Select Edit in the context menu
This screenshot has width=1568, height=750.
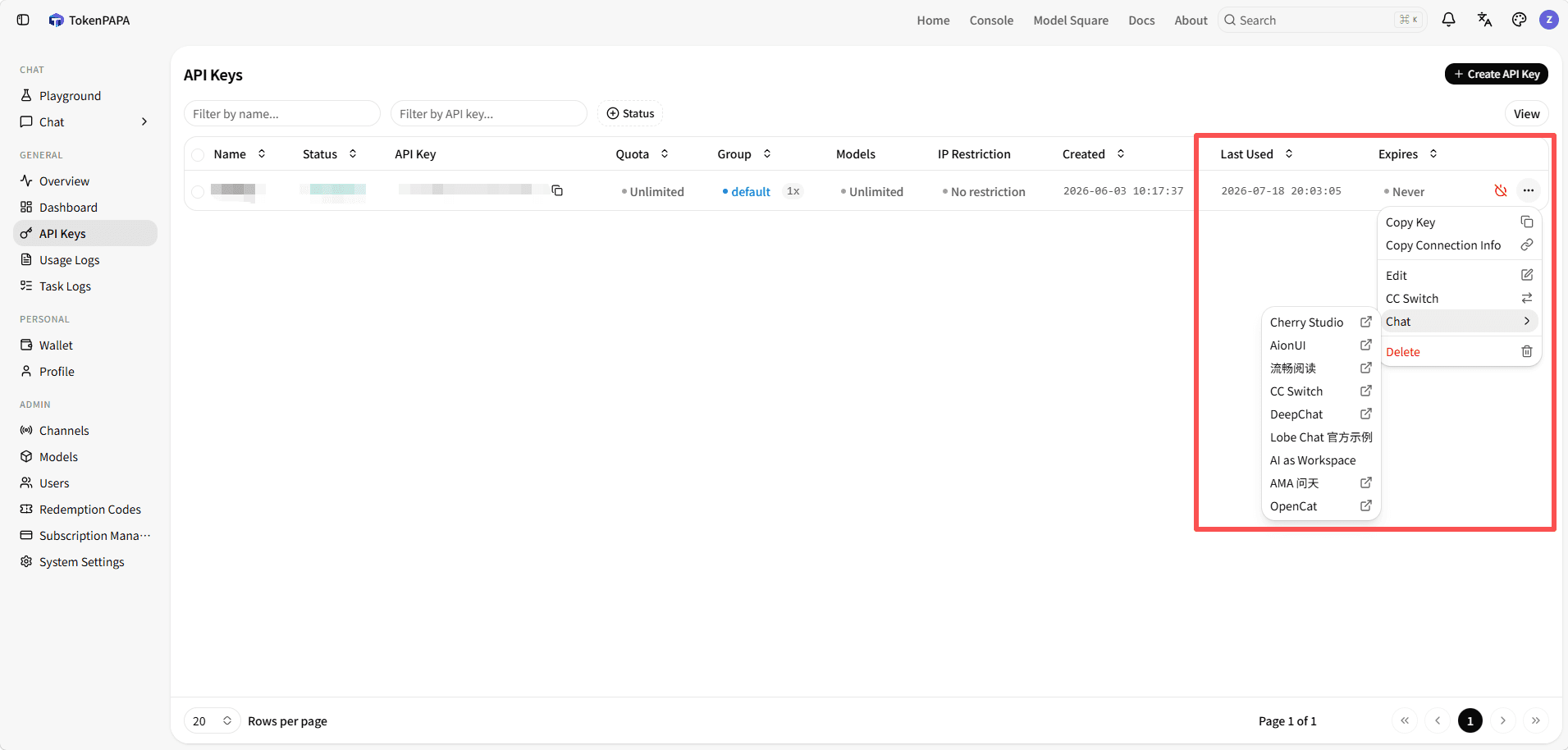click(1459, 275)
